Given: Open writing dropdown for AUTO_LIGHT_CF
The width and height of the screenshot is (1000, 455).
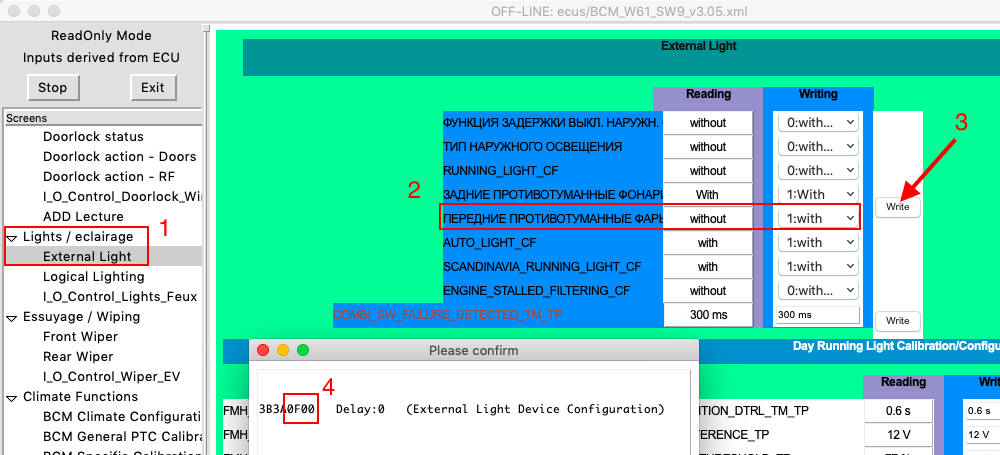Looking at the screenshot, I should click(818, 242).
